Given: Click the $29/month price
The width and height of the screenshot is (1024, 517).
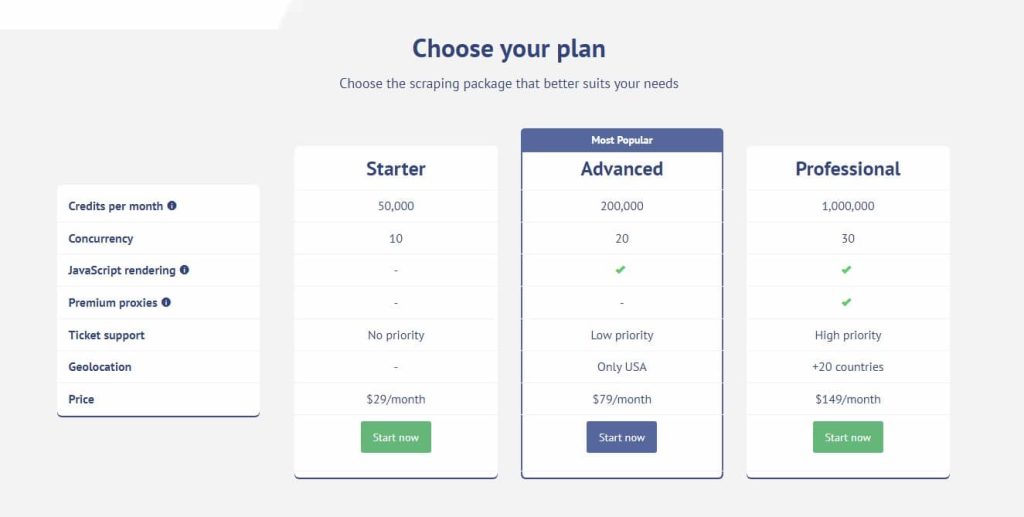Looking at the screenshot, I should pyautogui.click(x=396, y=400).
